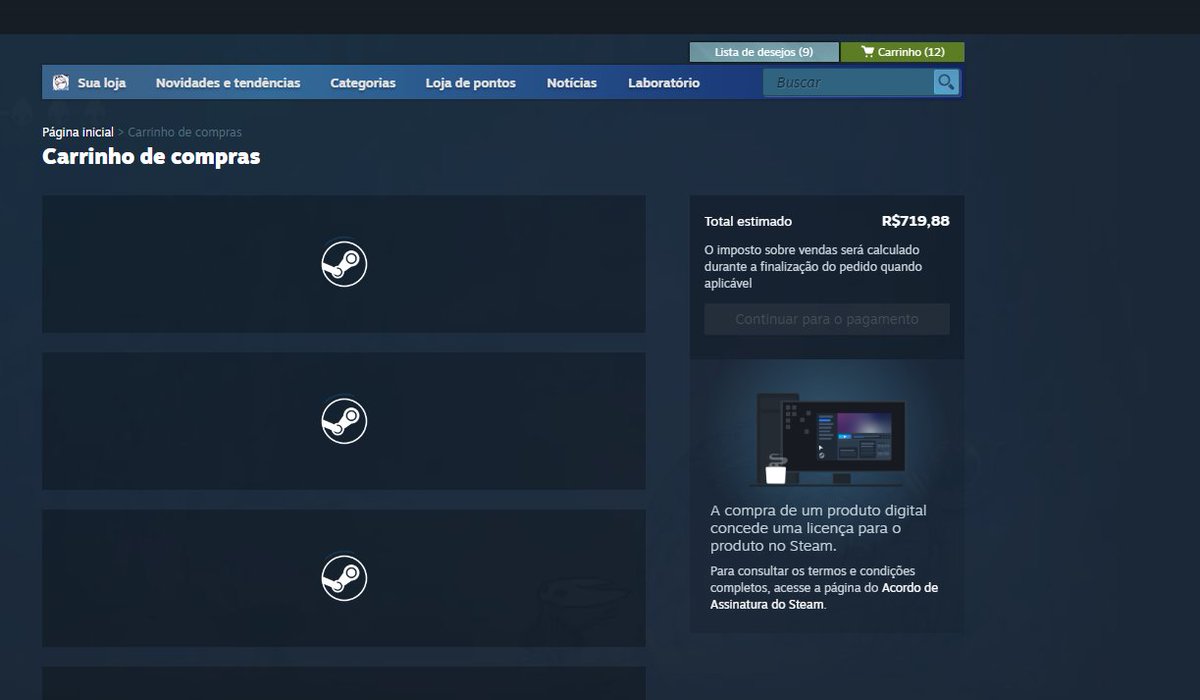Viewport: 1200px width, 700px height.
Task: Click the R$719,88 total amount
Action: tap(916, 221)
